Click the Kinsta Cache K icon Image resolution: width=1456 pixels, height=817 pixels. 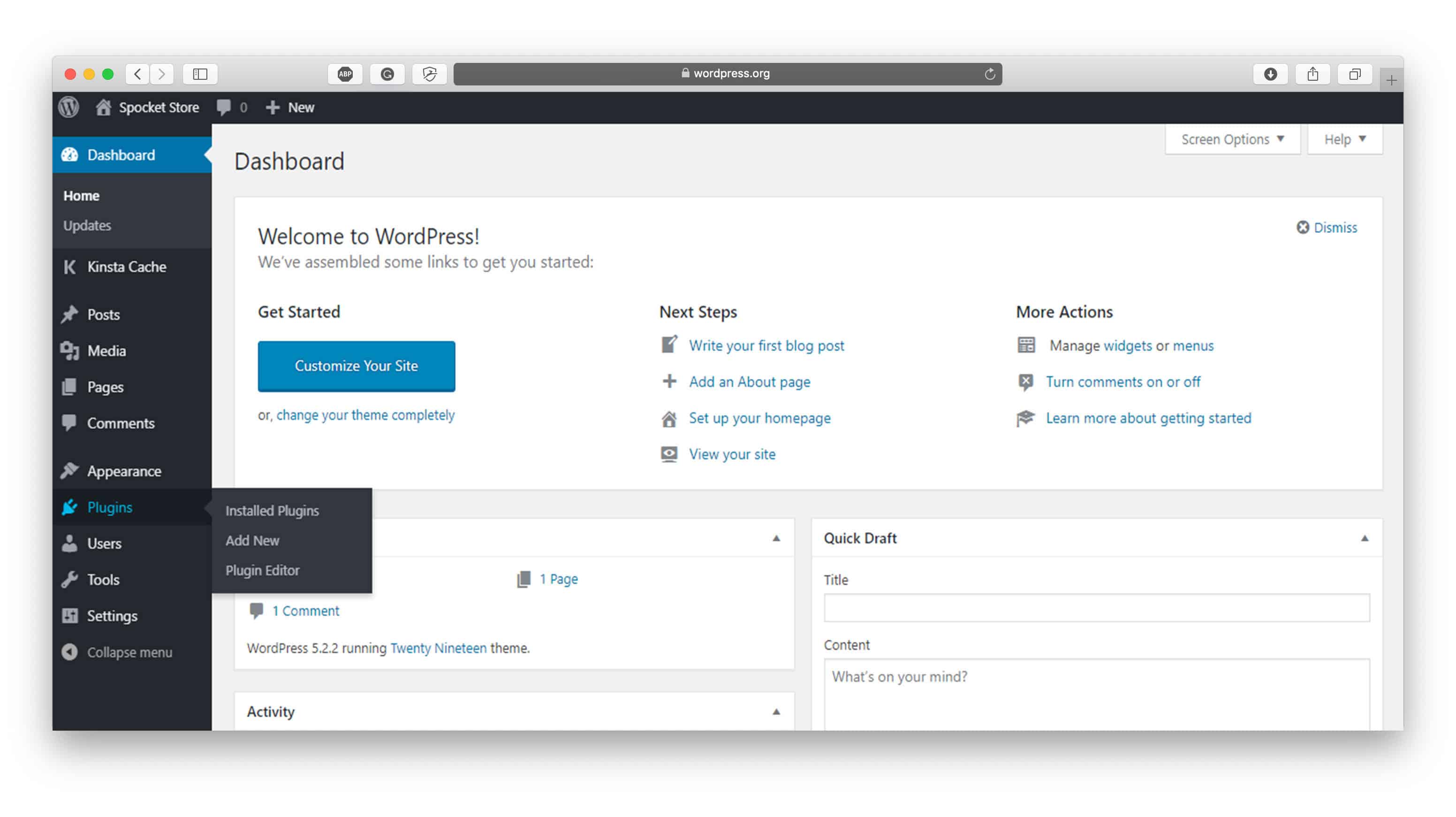[x=69, y=267]
